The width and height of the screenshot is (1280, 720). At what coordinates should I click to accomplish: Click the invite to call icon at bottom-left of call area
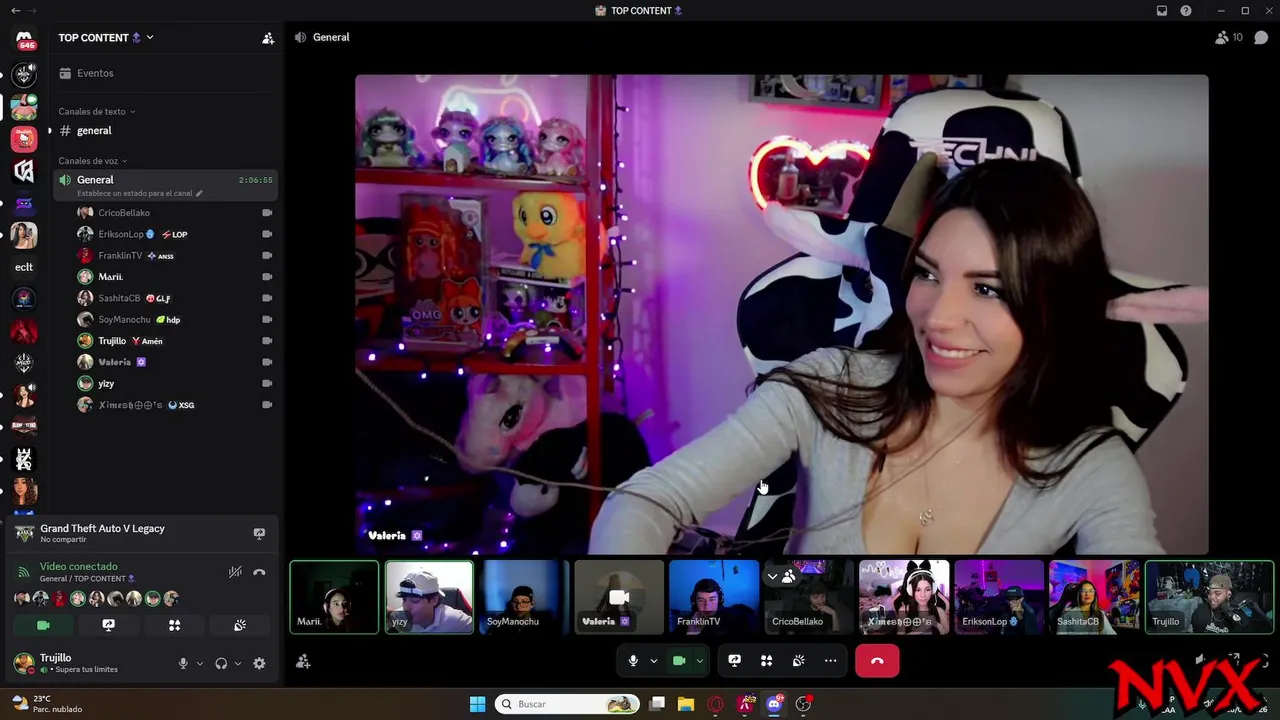click(x=303, y=661)
